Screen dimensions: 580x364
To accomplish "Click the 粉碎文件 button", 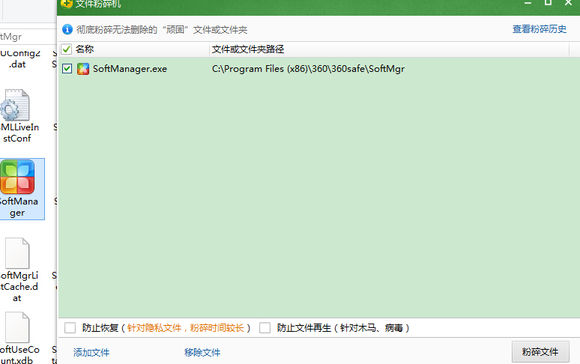I will 540,352.
